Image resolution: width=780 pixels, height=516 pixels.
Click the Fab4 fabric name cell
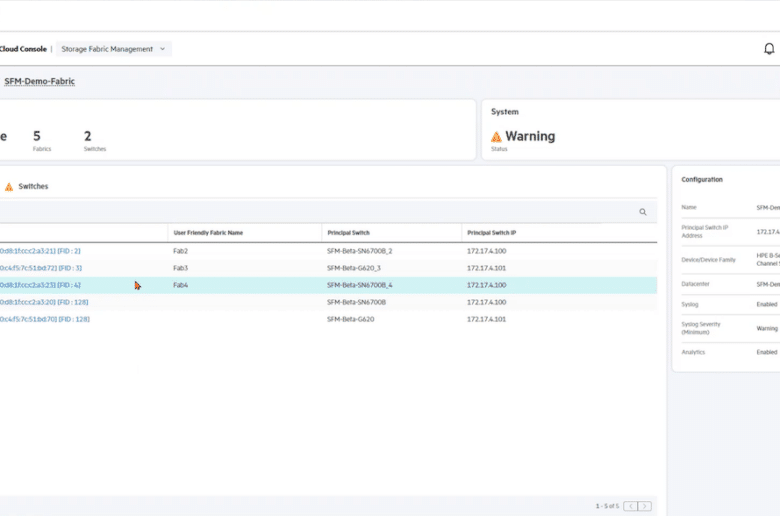[x=180, y=285]
